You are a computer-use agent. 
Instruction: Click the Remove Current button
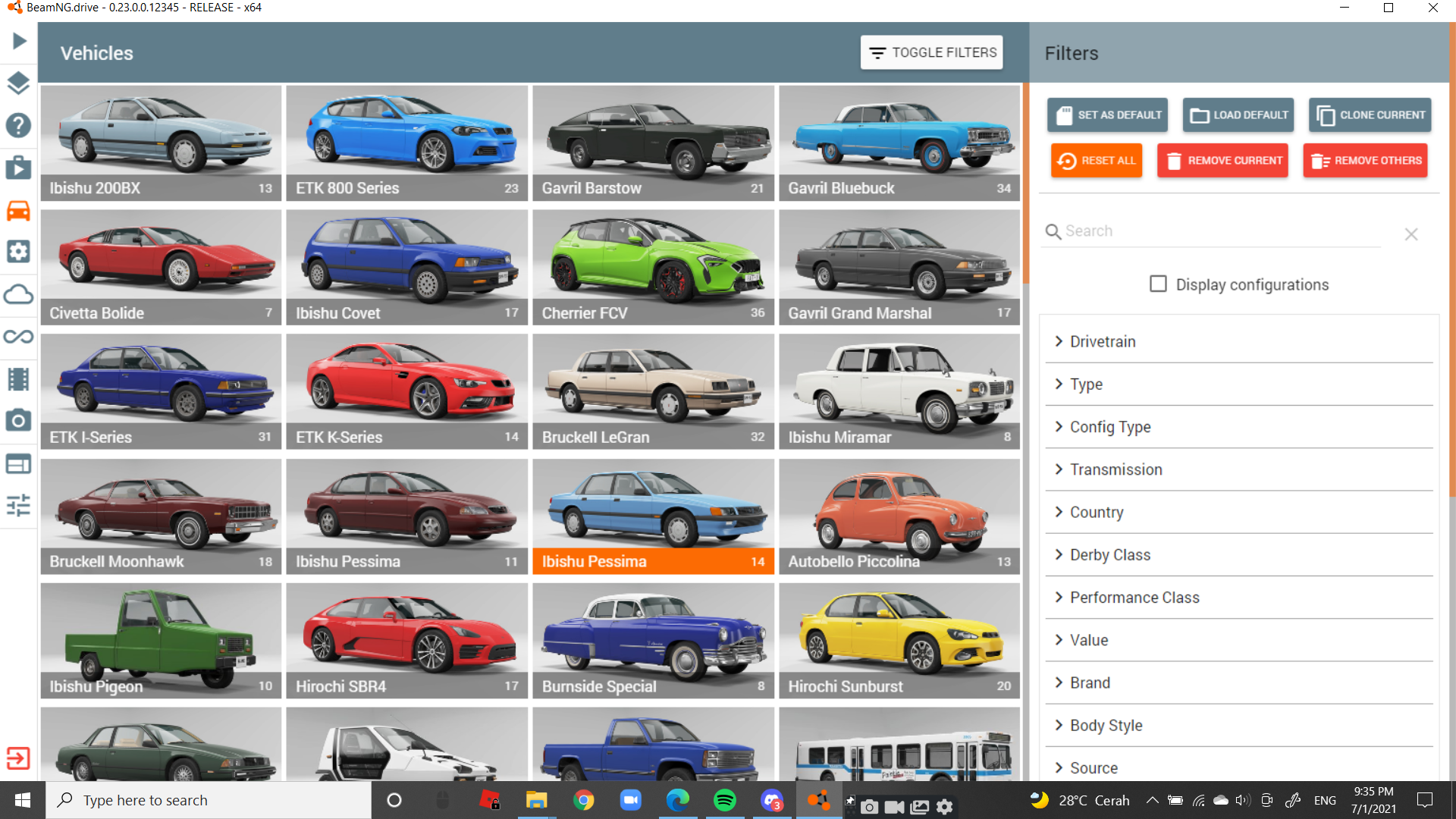pos(1222,161)
